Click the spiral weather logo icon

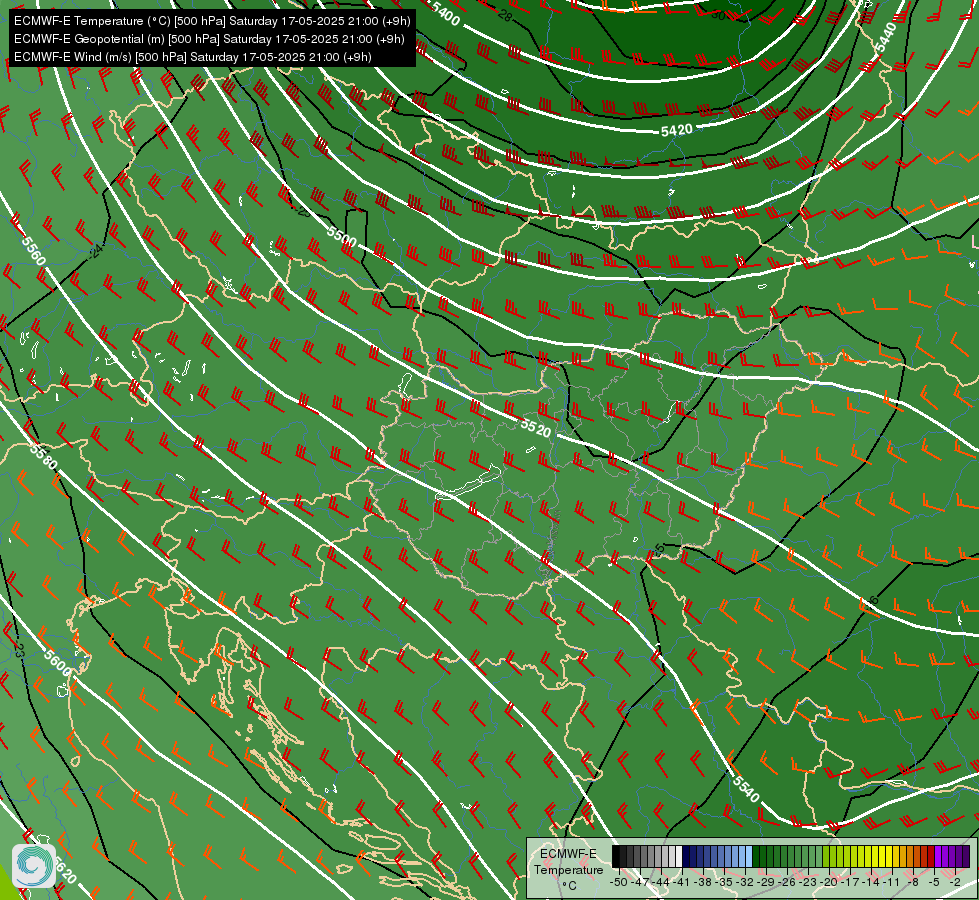pyautogui.click(x=34, y=866)
